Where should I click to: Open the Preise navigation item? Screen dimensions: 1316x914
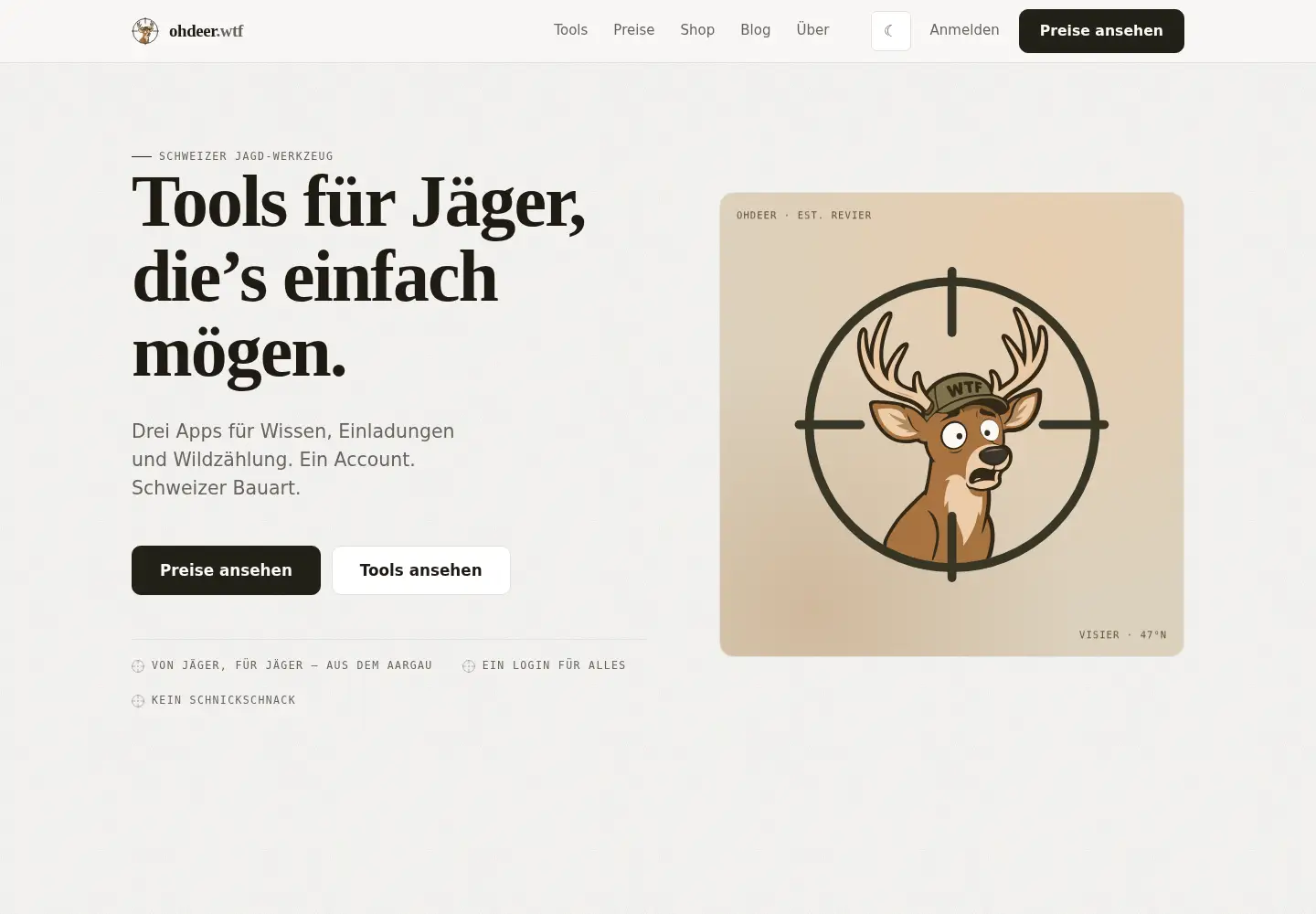tap(633, 30)
